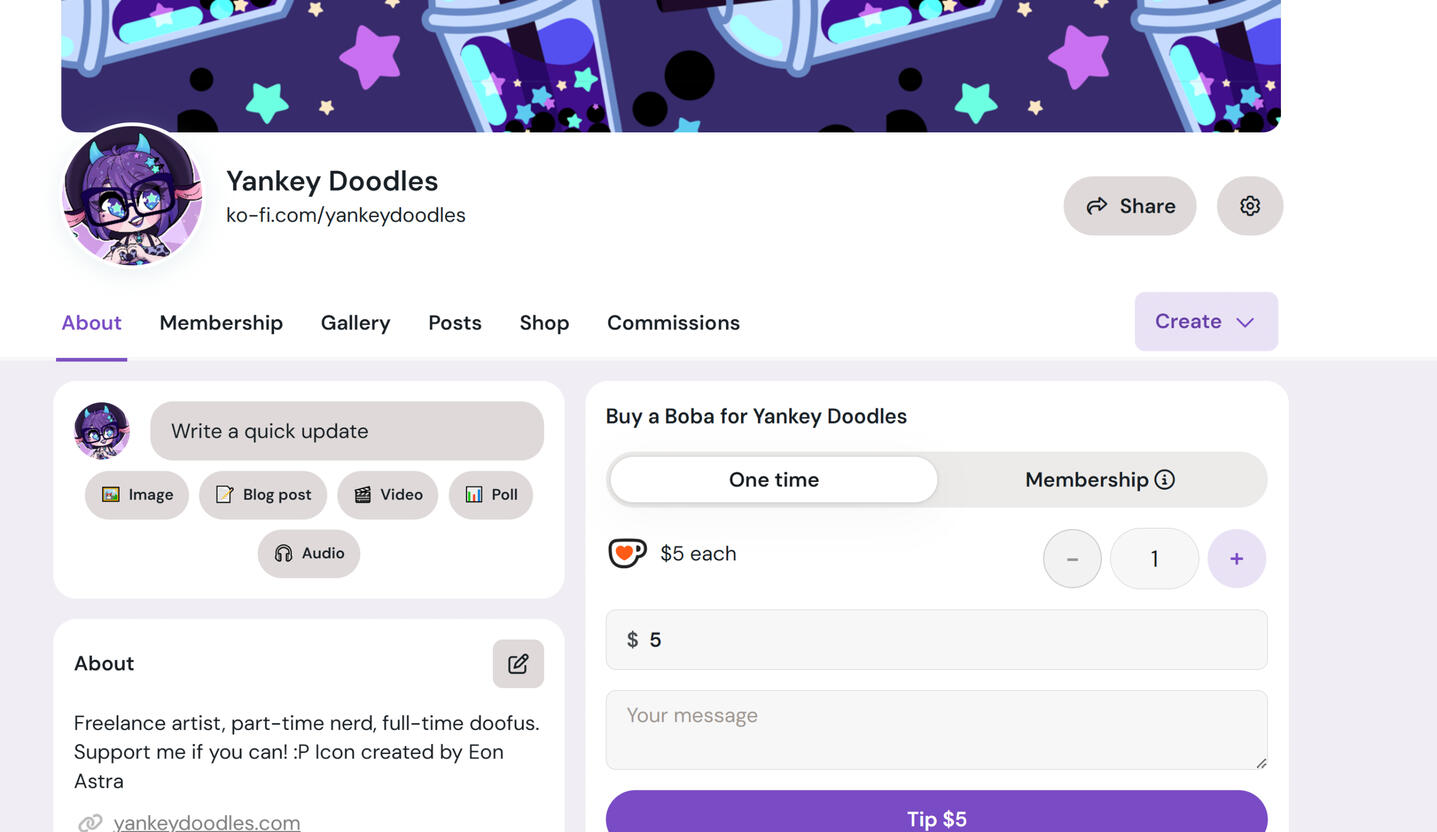Viewport: 1437px width, 832px height.
Task: Click the plus to increase boba quantity
Action: (1236, 558)
